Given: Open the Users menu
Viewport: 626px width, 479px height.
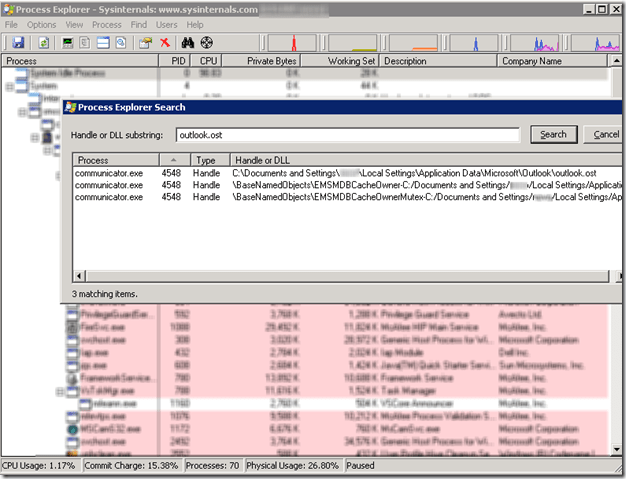Looking at the screenshot, I should tap(166, 24).
